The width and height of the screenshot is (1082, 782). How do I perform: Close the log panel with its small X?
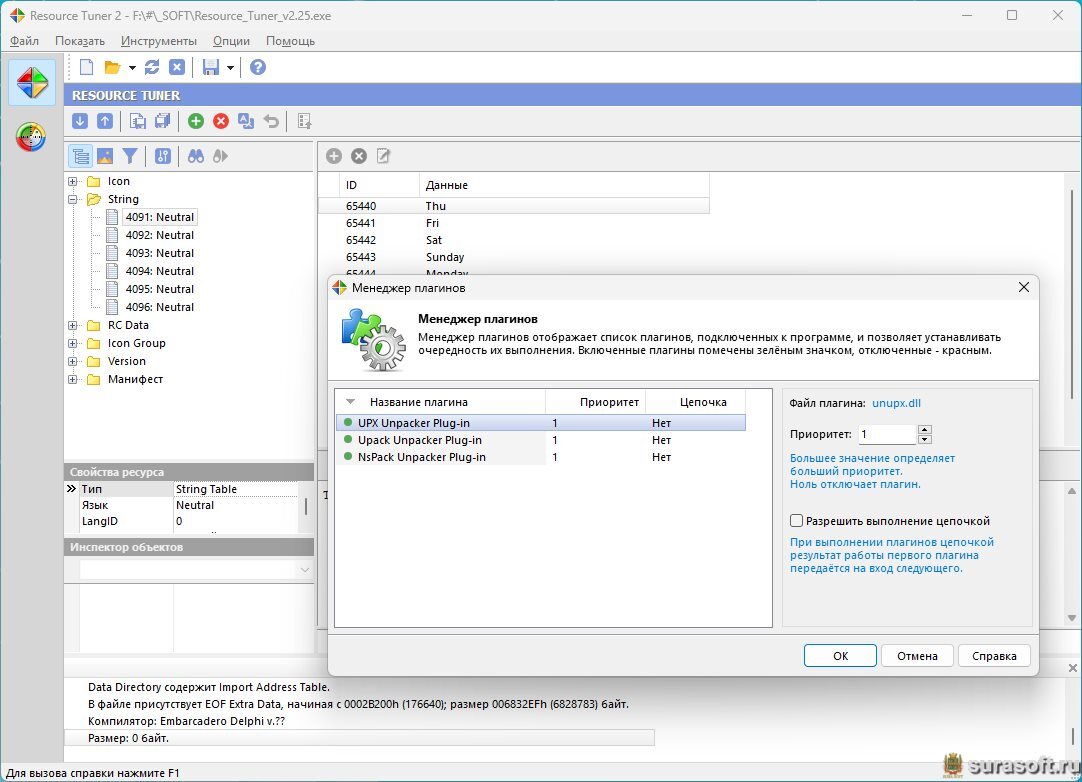coord(1072,668)
